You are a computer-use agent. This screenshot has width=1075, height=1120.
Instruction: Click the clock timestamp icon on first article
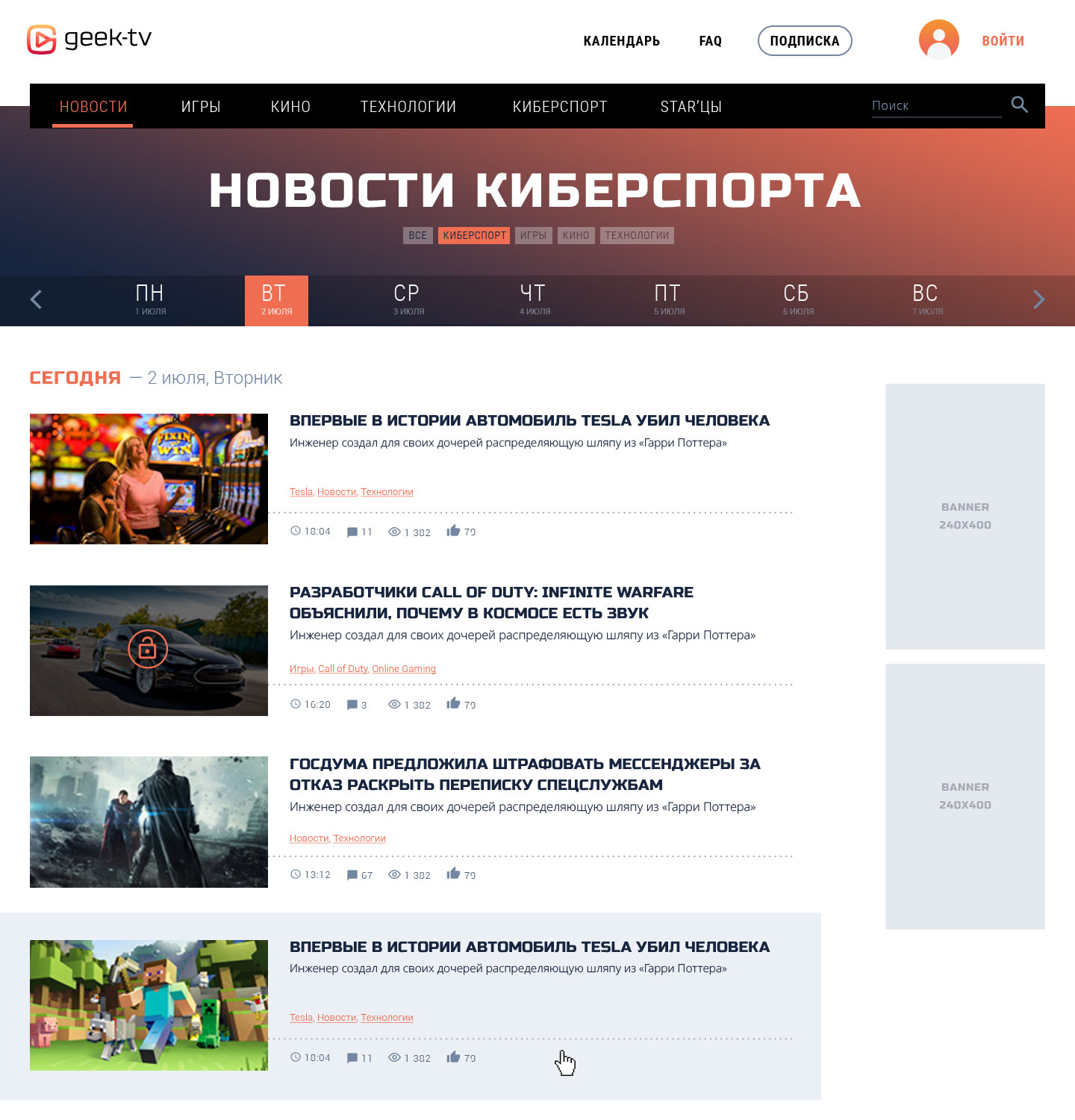(295, 531)
